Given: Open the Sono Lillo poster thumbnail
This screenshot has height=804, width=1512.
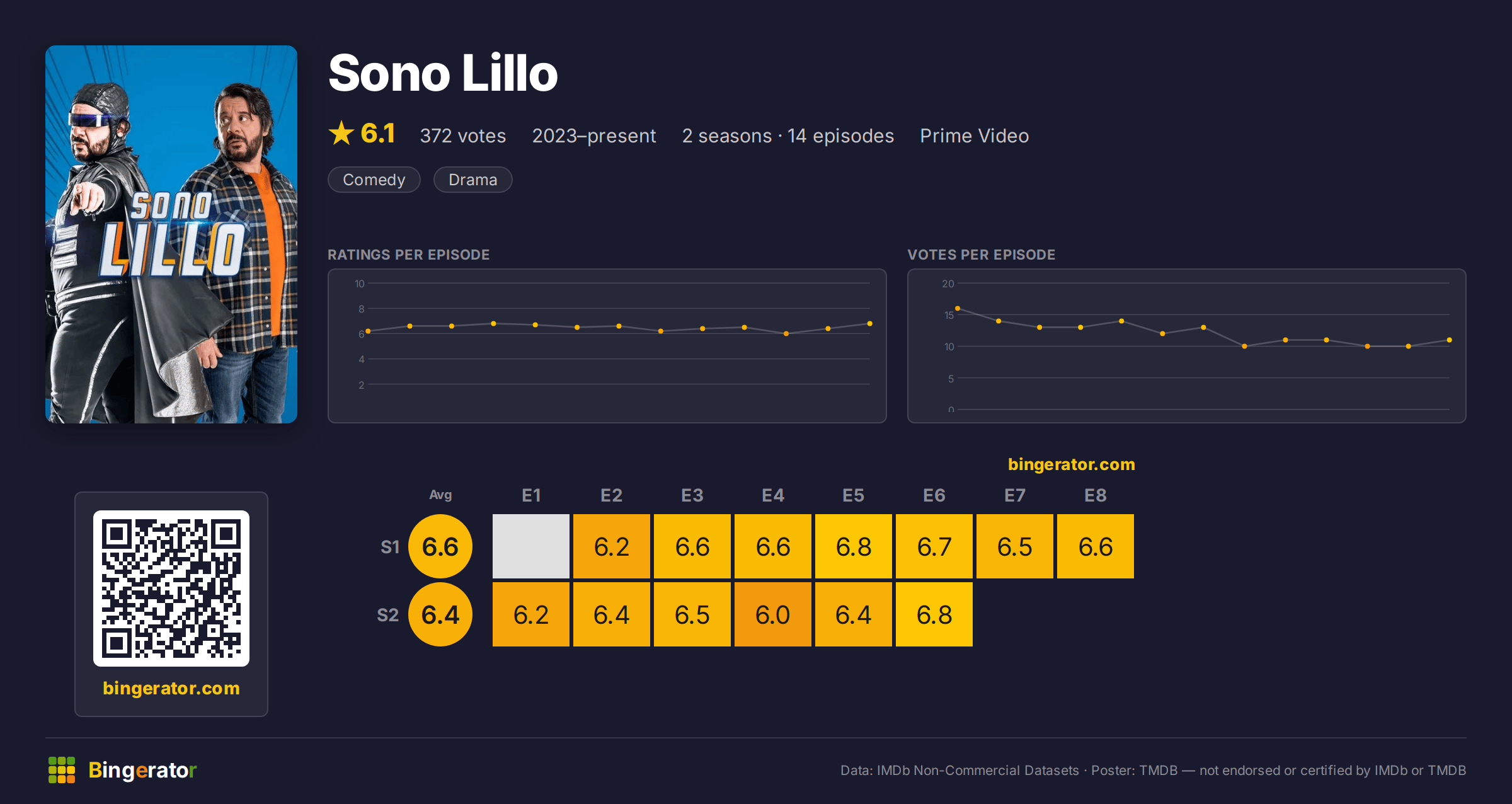Looking at the screenshot, I should 171,234.
